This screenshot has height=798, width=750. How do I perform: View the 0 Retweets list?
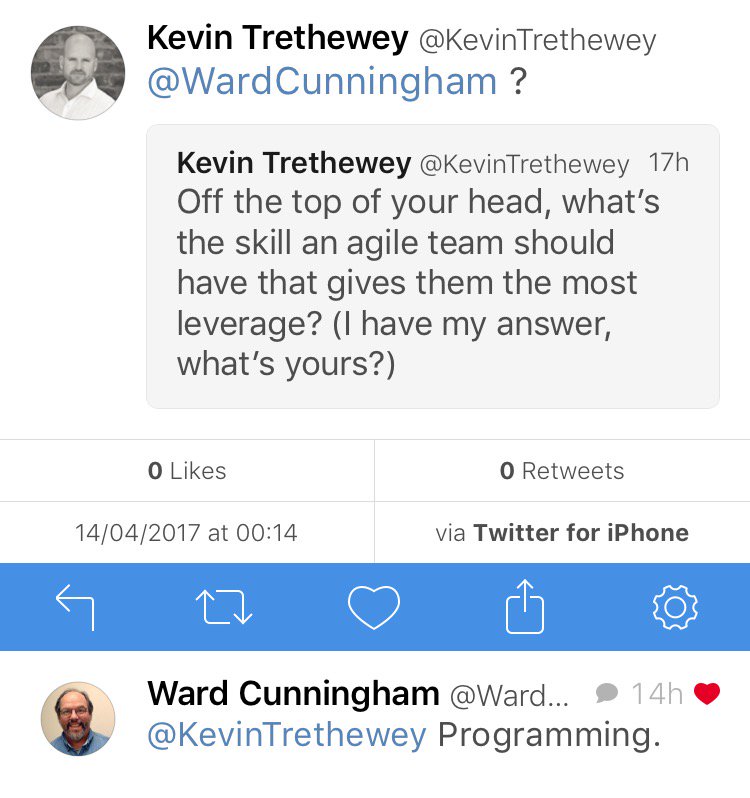(562, 471)
